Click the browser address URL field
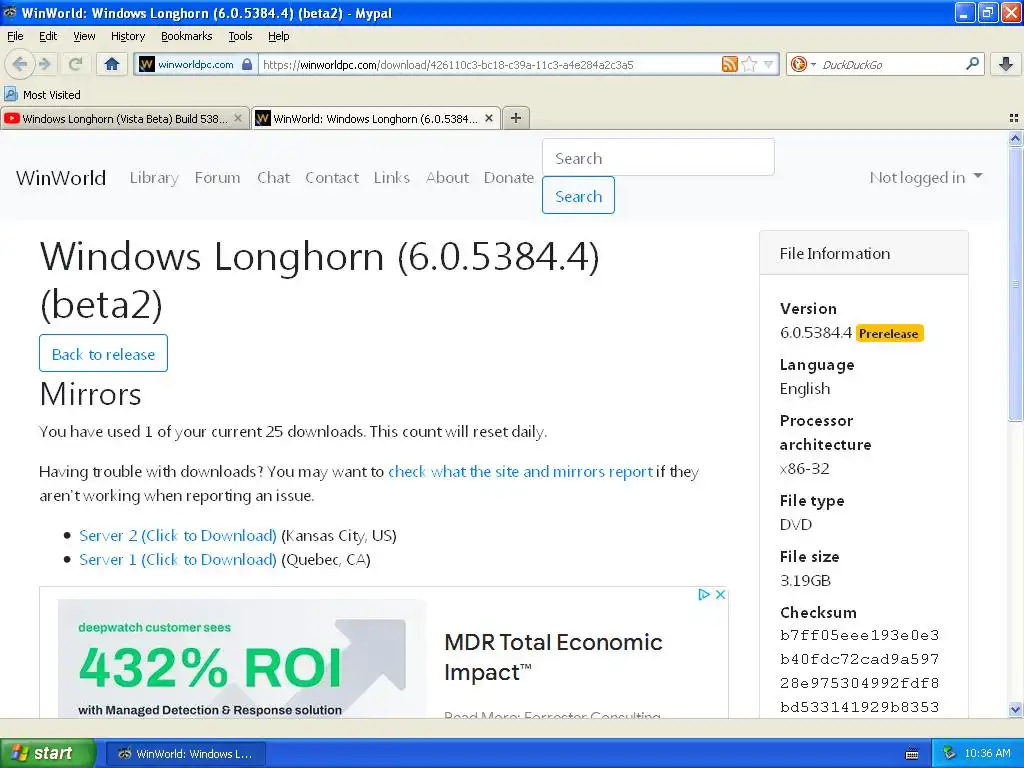 [x=490, y=64]
